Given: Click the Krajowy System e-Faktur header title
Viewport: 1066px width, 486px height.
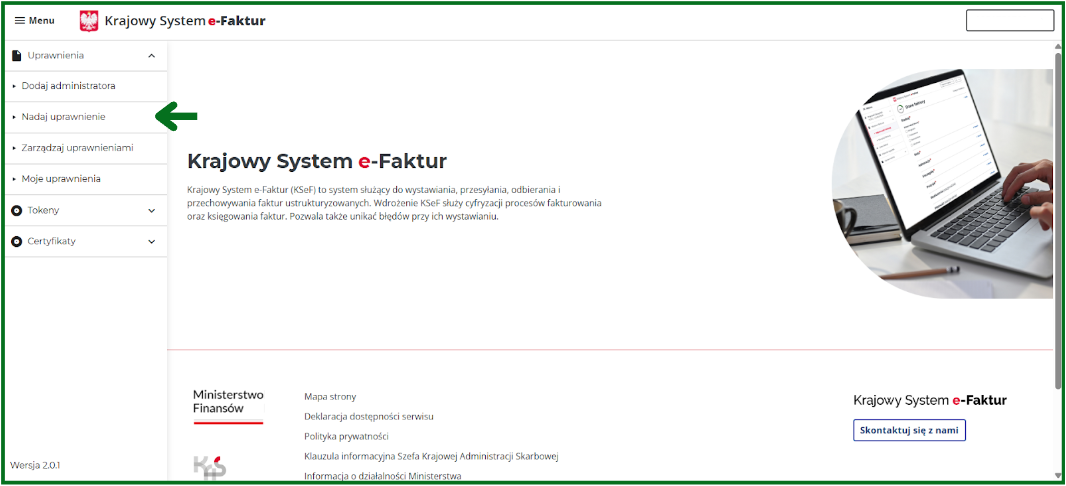Looking at the screenshot, I should pyautogui.click(x=185, y=21).
